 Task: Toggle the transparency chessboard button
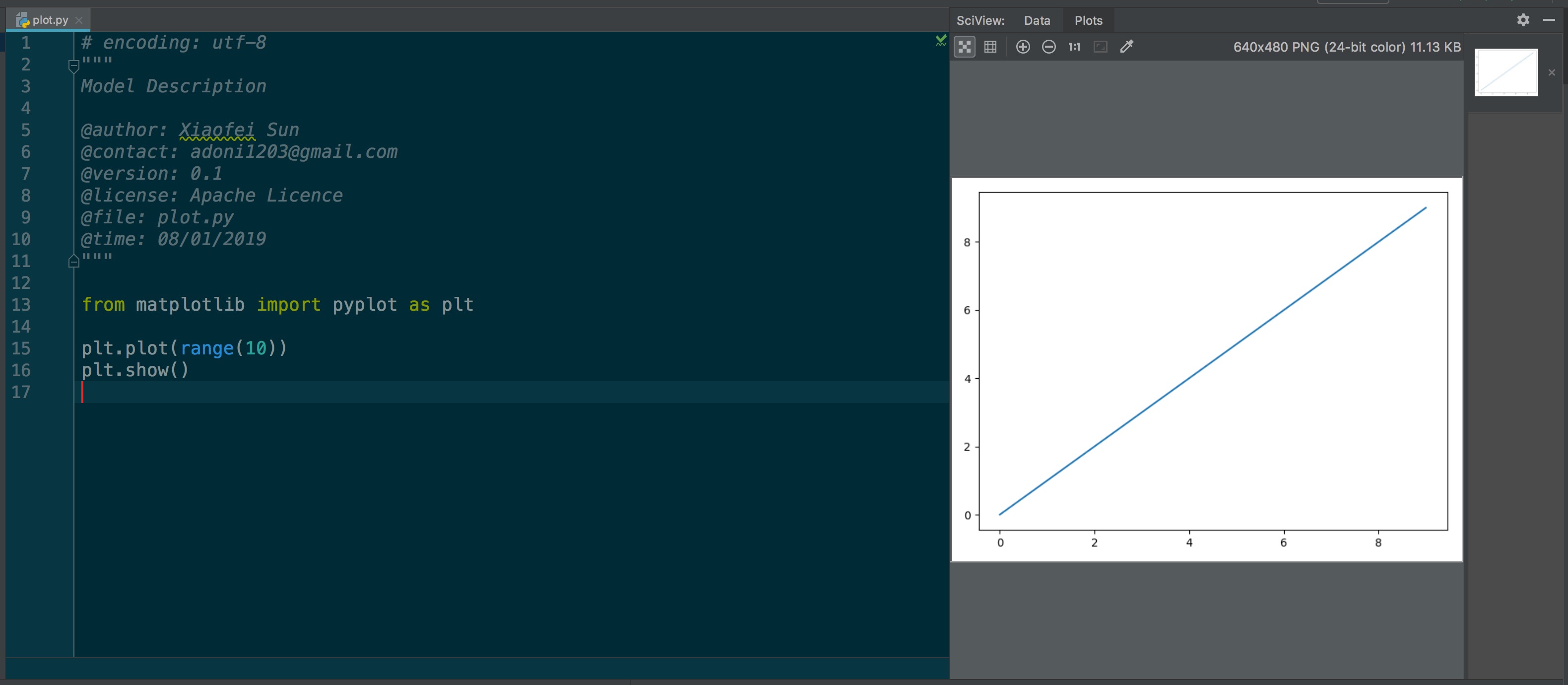(x=964, y=47)
